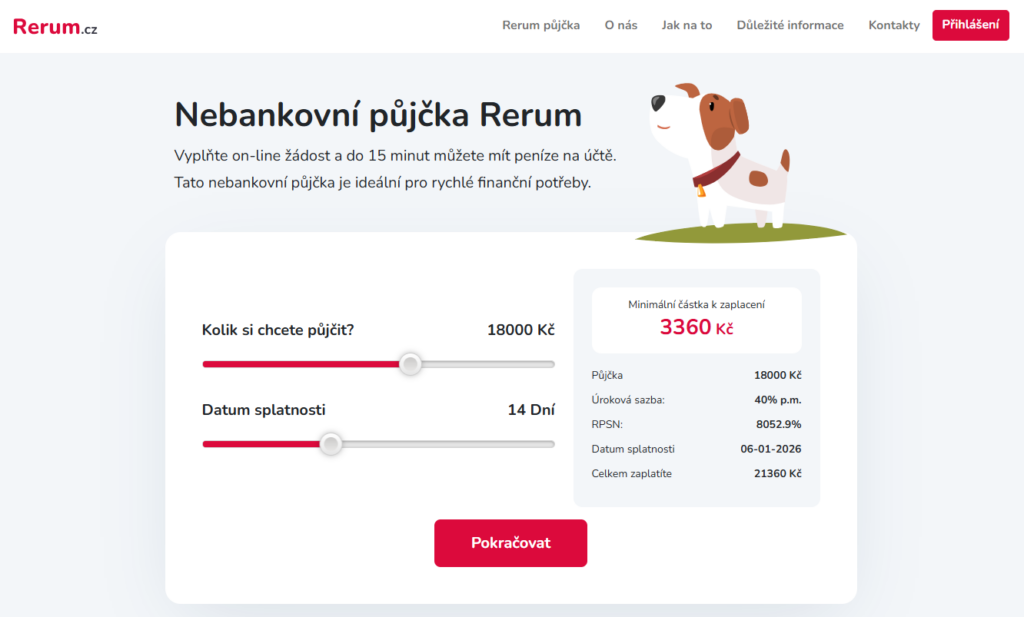Open the Důležité informace page
The height and width of the screenshot is (617, 1024).
point(790,25)
